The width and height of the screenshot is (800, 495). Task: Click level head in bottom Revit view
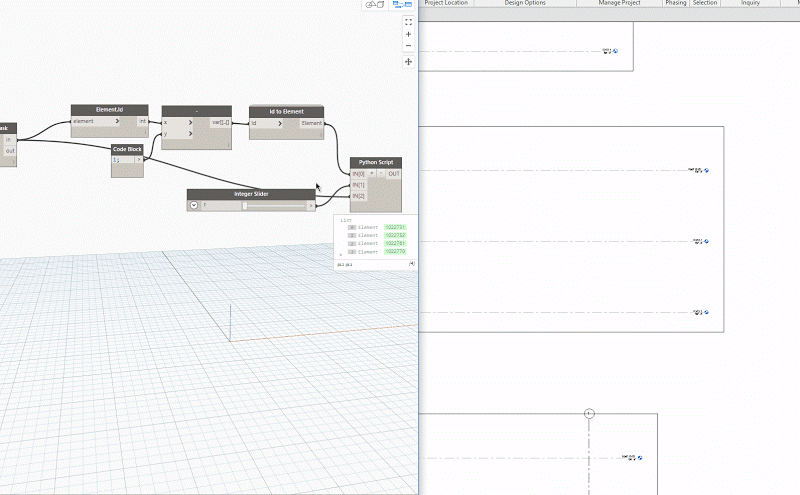(640, 458)
